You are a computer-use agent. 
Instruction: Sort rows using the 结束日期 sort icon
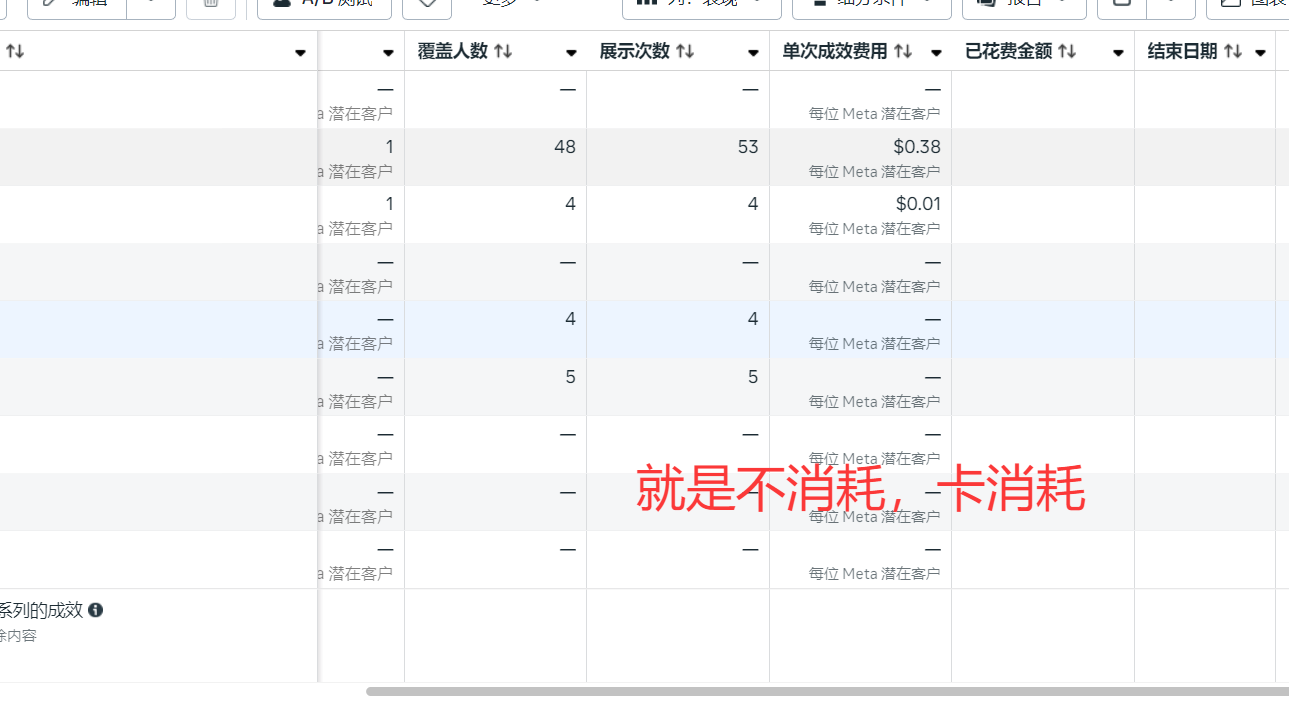click(x=1233, y=52)
